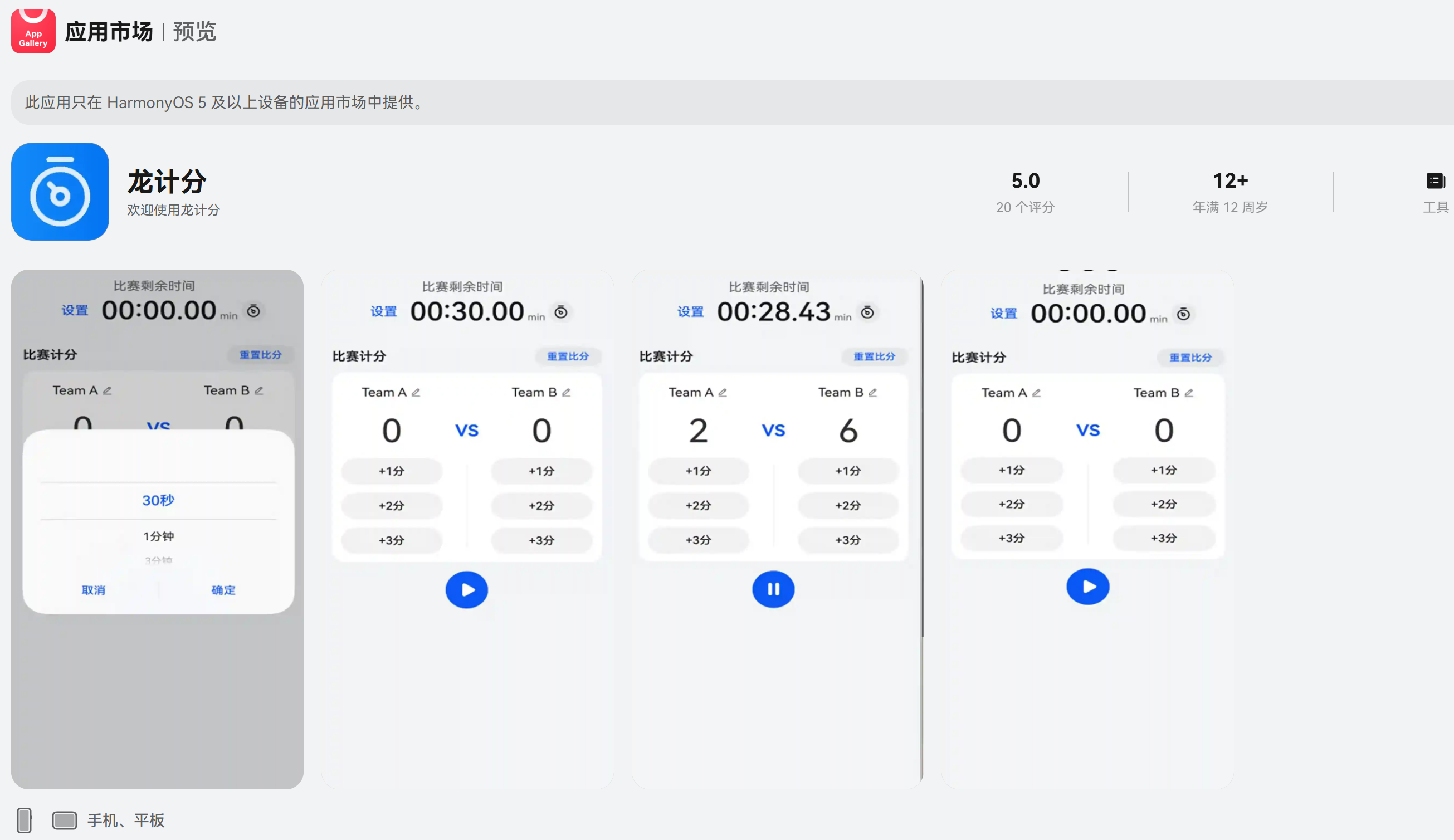Click the 工具 category label
1454x840 pixels.
point(1436,207)
